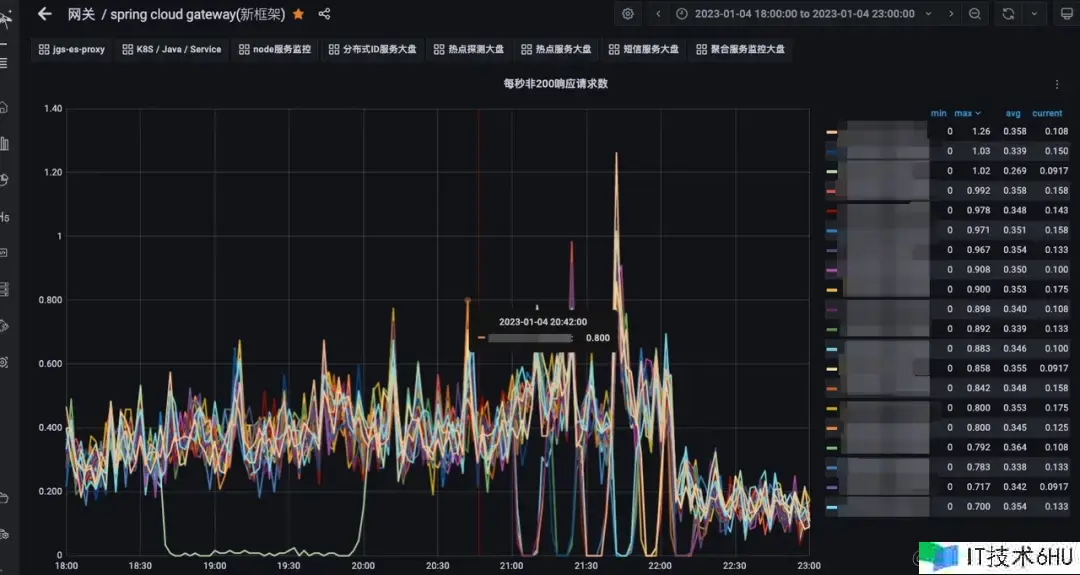1080x575 pixels.
Task: Open the jgs-es-proxy dashboard link
Action: (72, 49)
